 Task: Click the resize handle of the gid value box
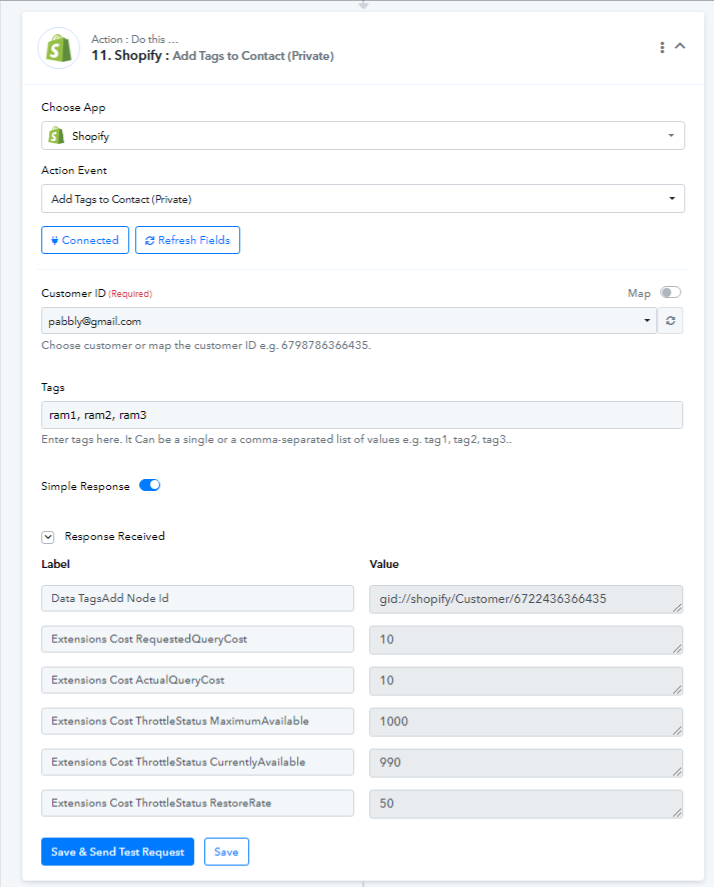(677, 608)
